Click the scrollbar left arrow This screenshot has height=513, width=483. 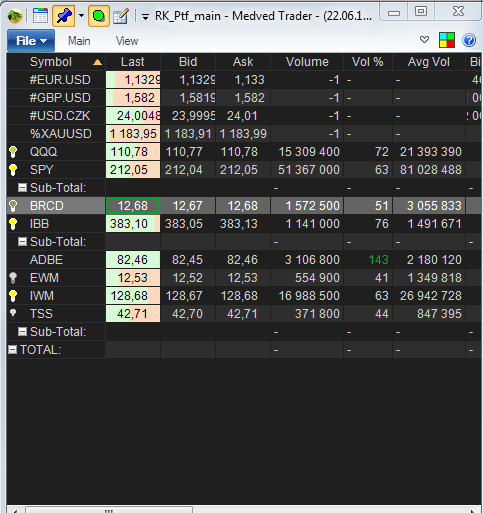pos(15,510)
